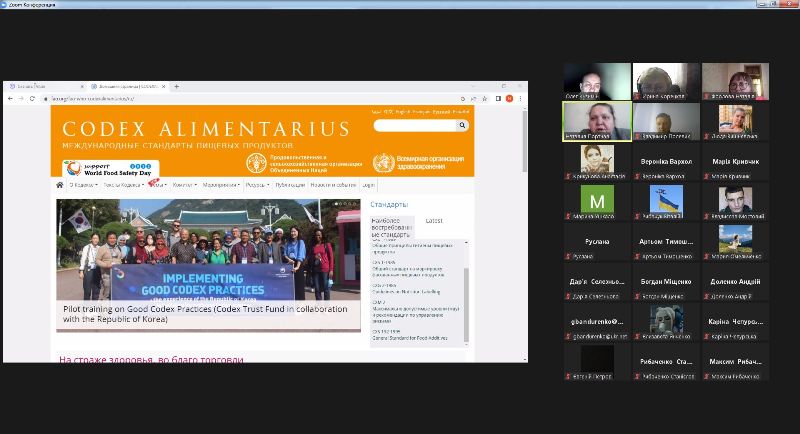Image resolution: width=800 pixels, height=434 pixels.
Task: Open the 'Публикации' menu item
Action: click(289, 185)
